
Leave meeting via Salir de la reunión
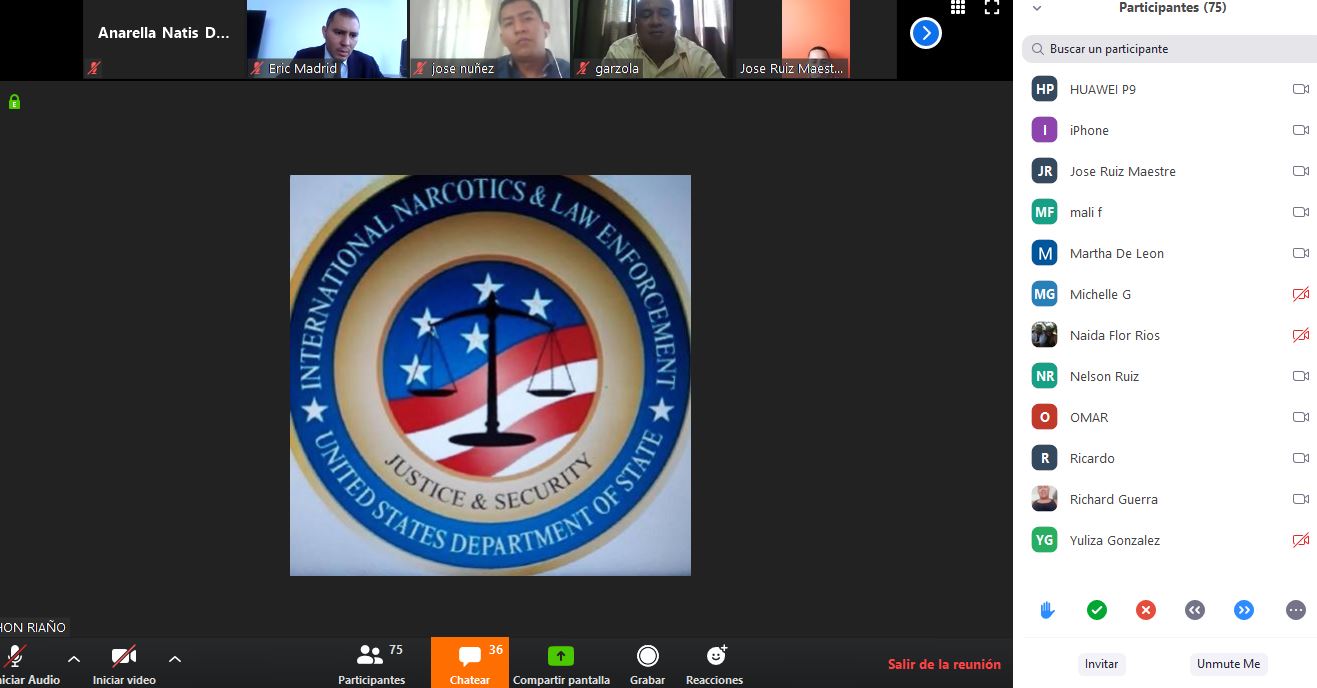(x=944, y=664)
